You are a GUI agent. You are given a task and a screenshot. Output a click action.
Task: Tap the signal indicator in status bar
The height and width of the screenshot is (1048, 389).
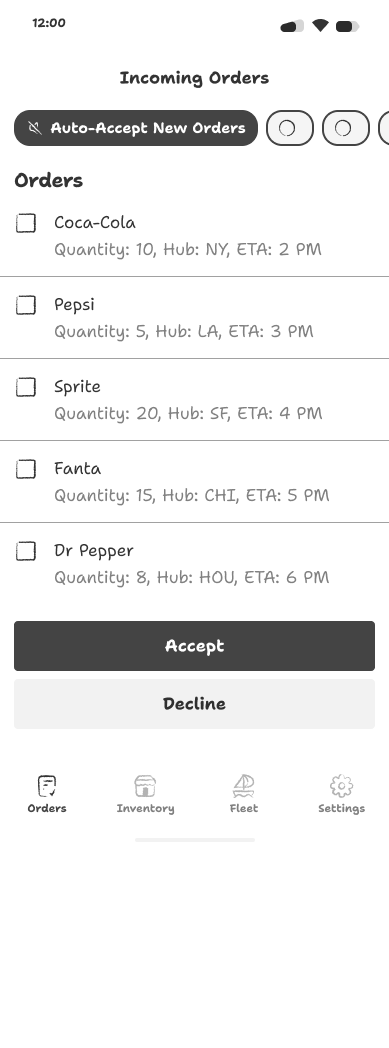(292, 26)
